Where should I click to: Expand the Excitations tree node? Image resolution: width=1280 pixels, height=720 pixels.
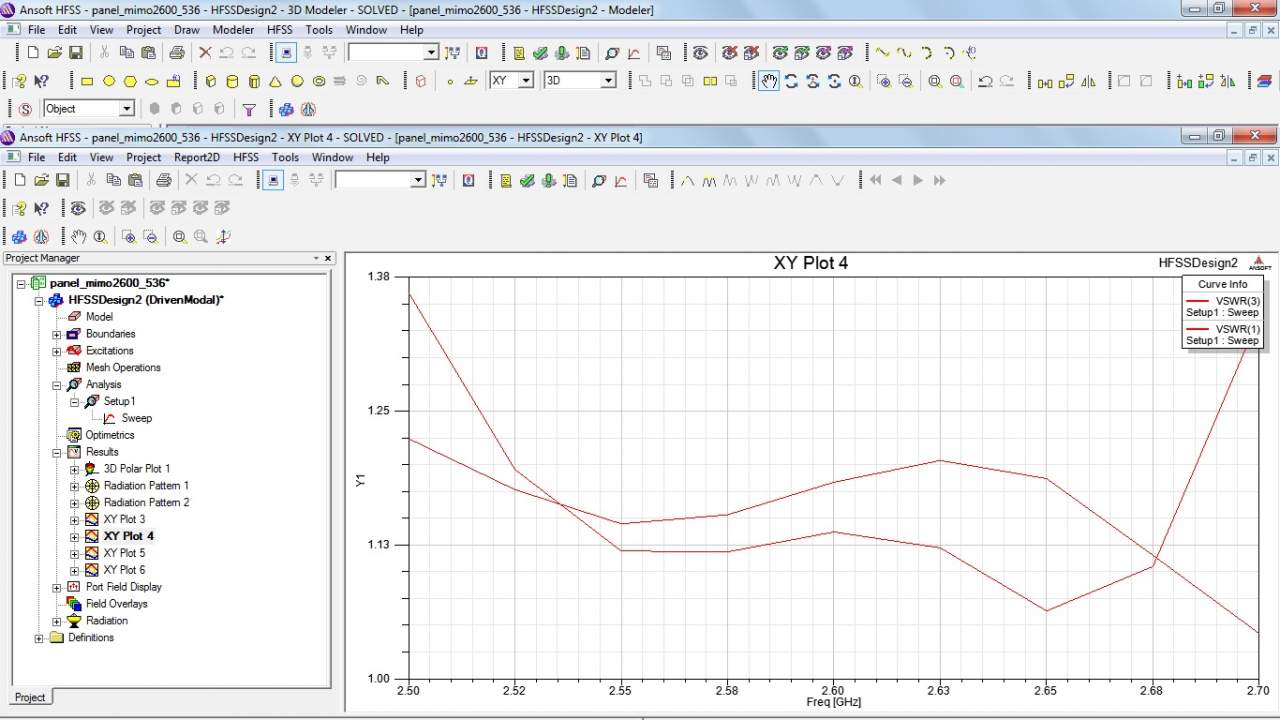[x=57, y=351]
